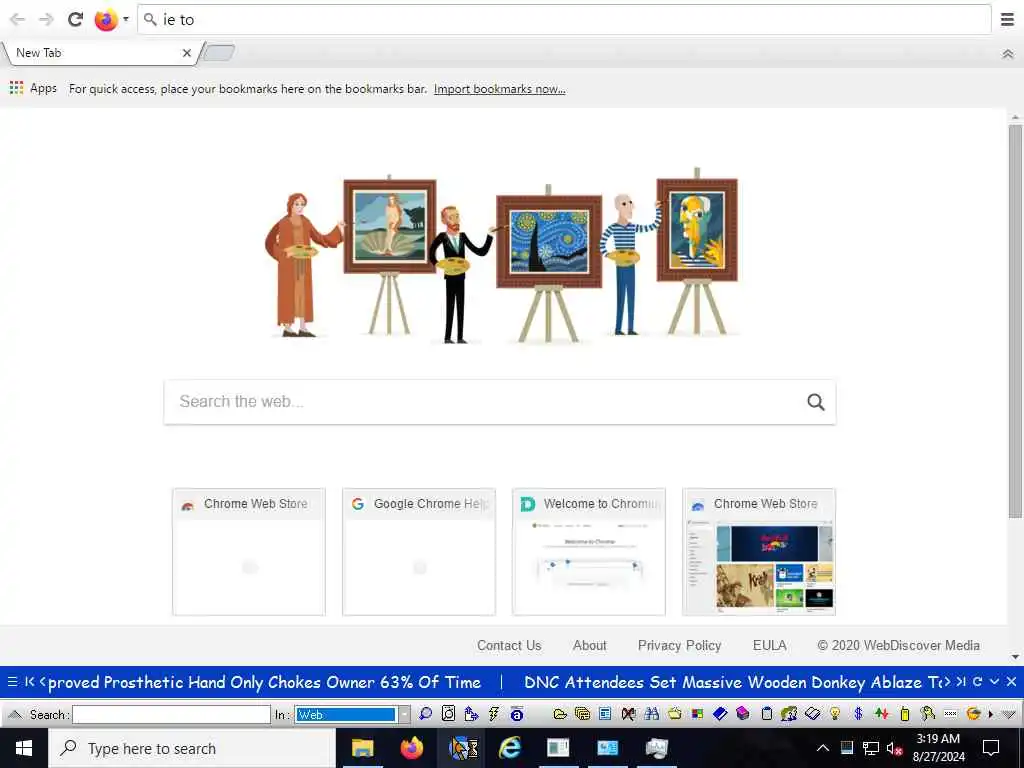Open a new tab with the tab button
Image resolution: width=1024 pixels, height=768 pixels.
[218, 53]
